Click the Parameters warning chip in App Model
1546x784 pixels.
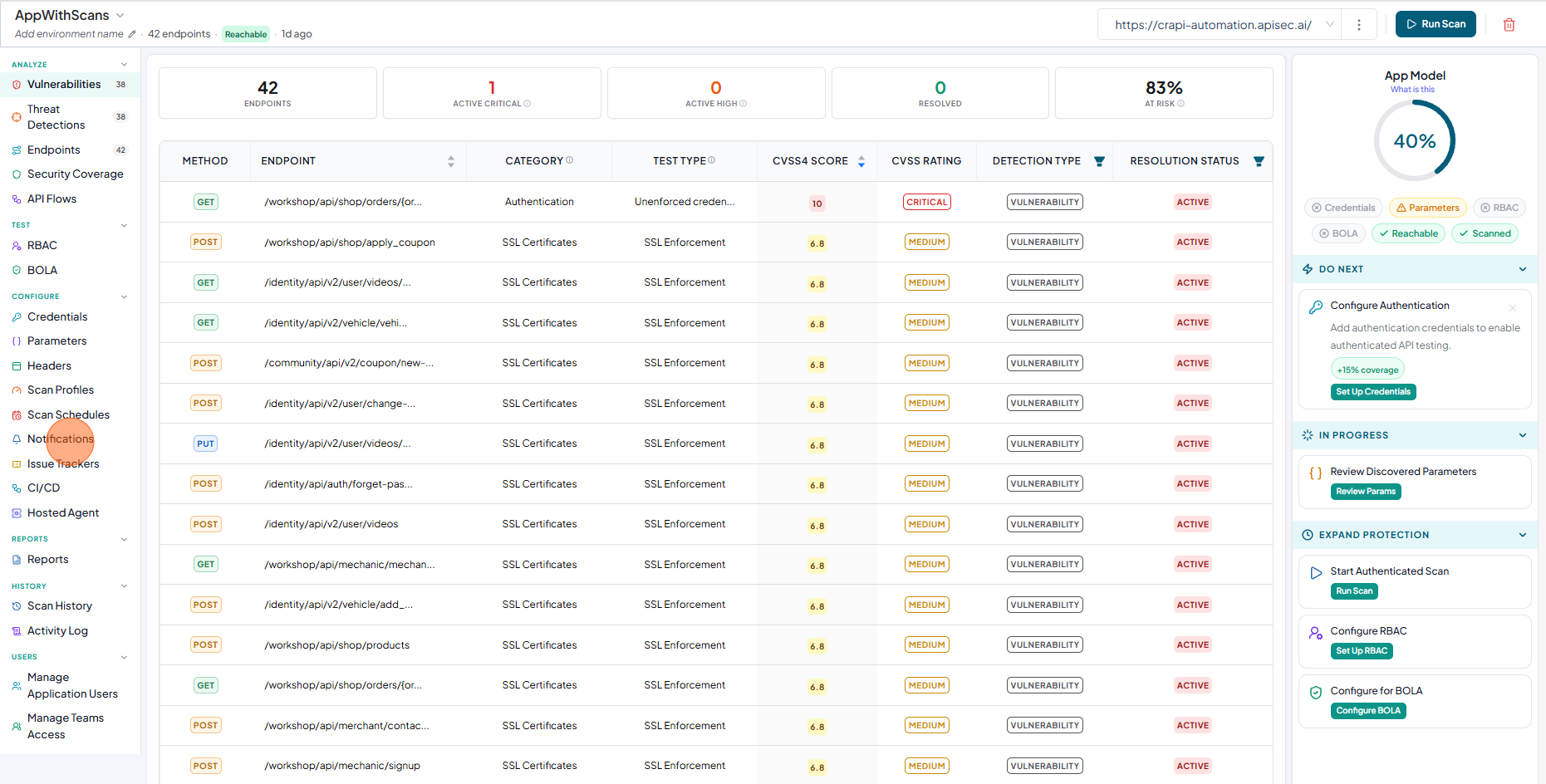[1428, 208]
